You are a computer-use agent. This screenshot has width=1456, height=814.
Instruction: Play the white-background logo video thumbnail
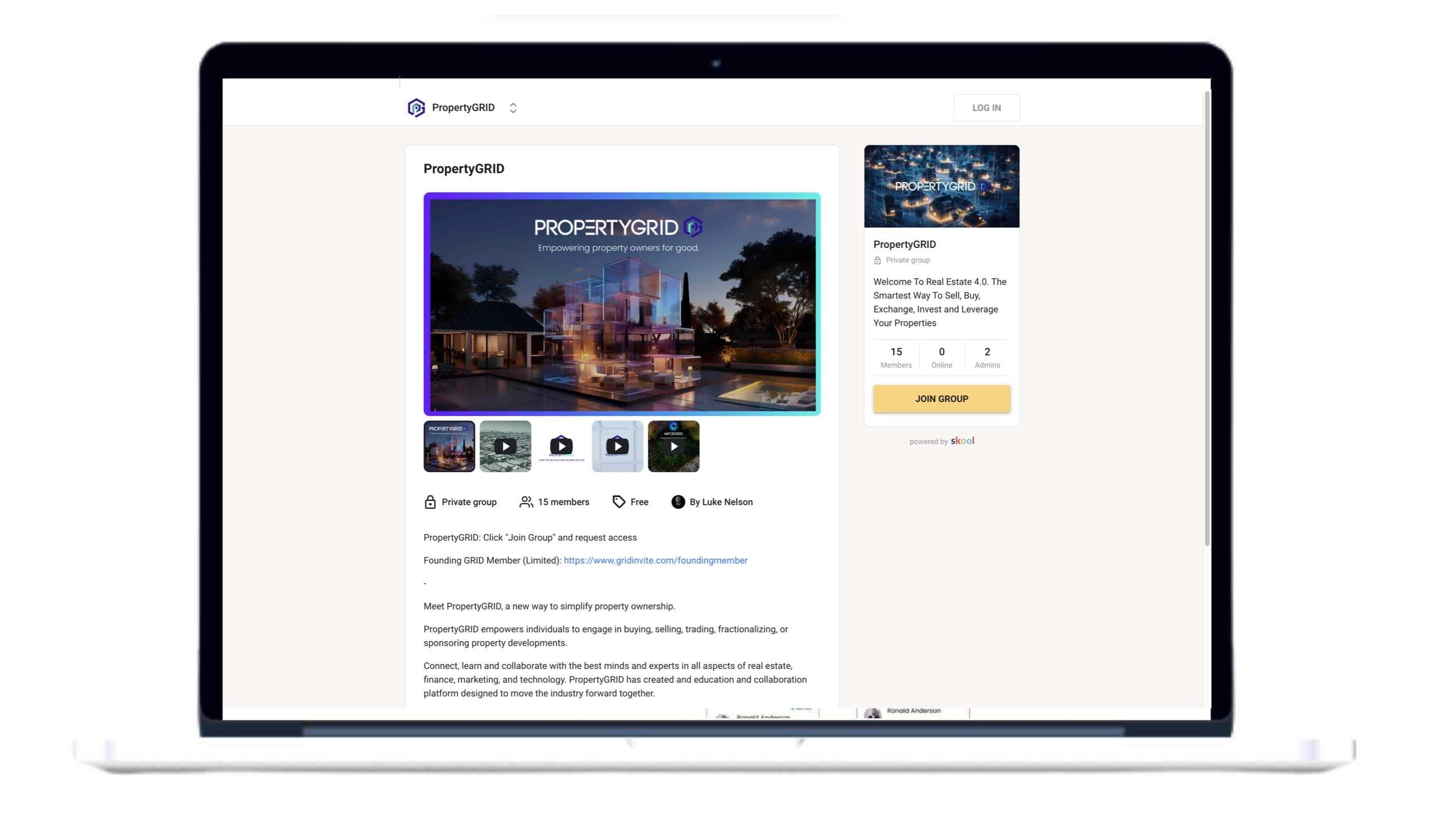[560, 446]
